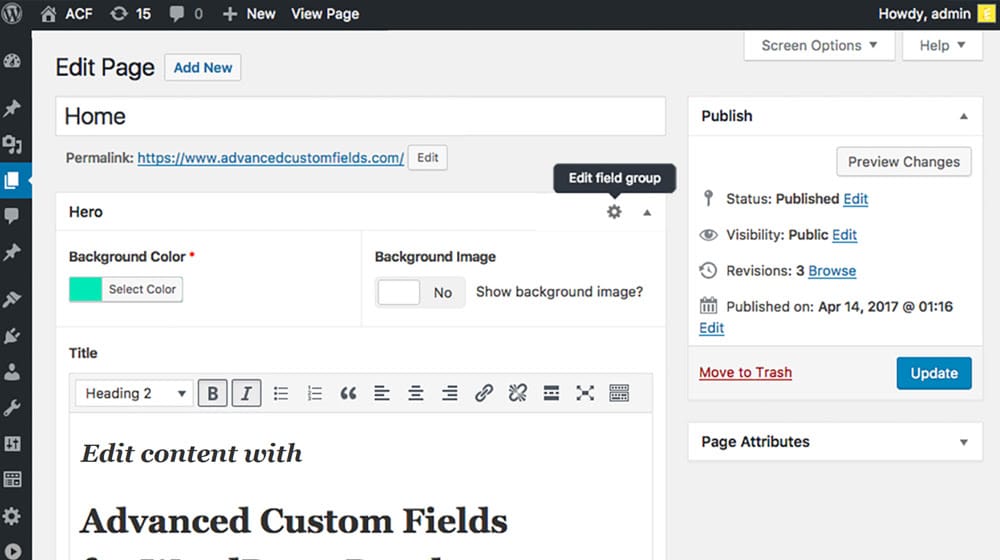Click New in the admin bar

[x=249, y=13]
